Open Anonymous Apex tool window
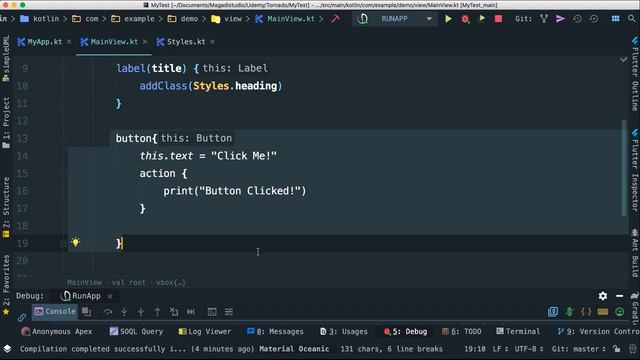This screenshot has width=640, height=360. coord(57,331)
